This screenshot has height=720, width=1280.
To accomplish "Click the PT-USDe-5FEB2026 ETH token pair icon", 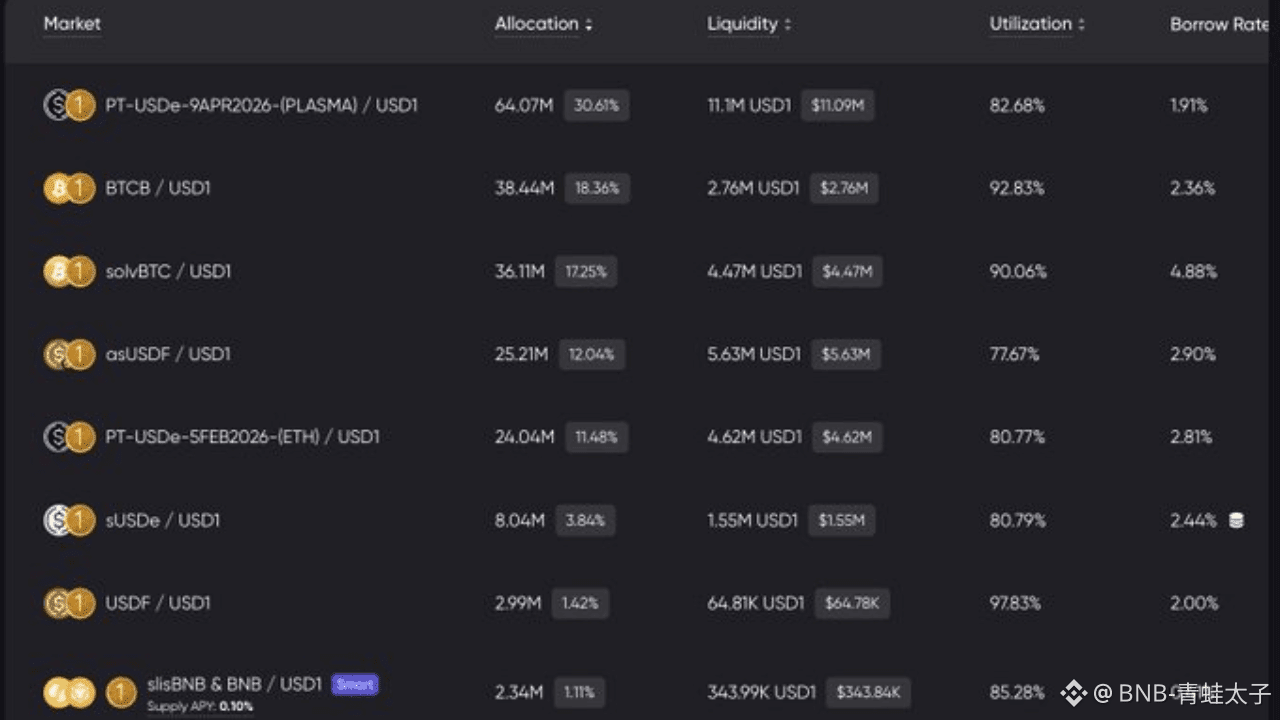I will [69, 437].
